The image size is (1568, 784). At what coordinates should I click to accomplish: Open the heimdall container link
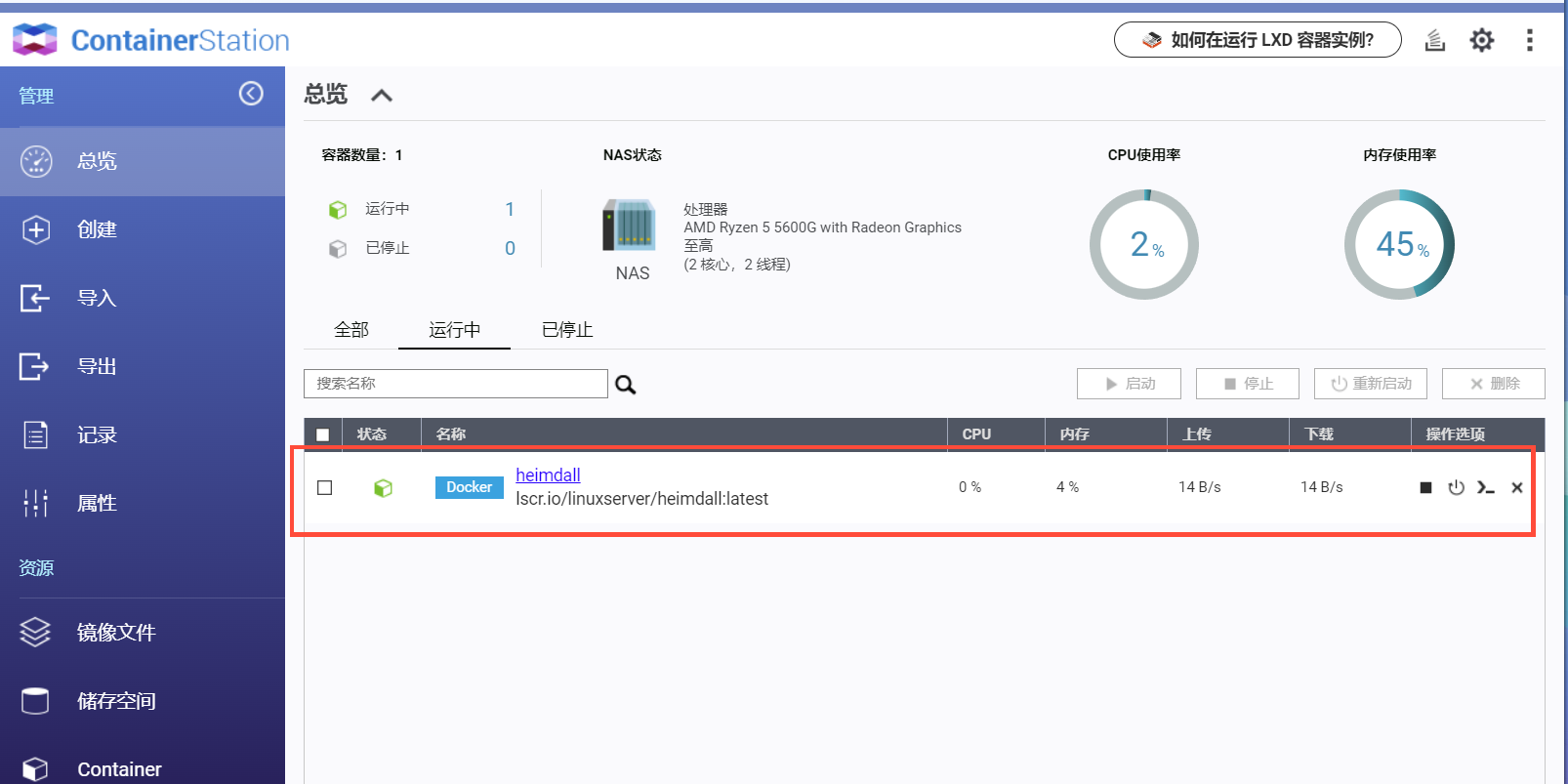[548, 475]
